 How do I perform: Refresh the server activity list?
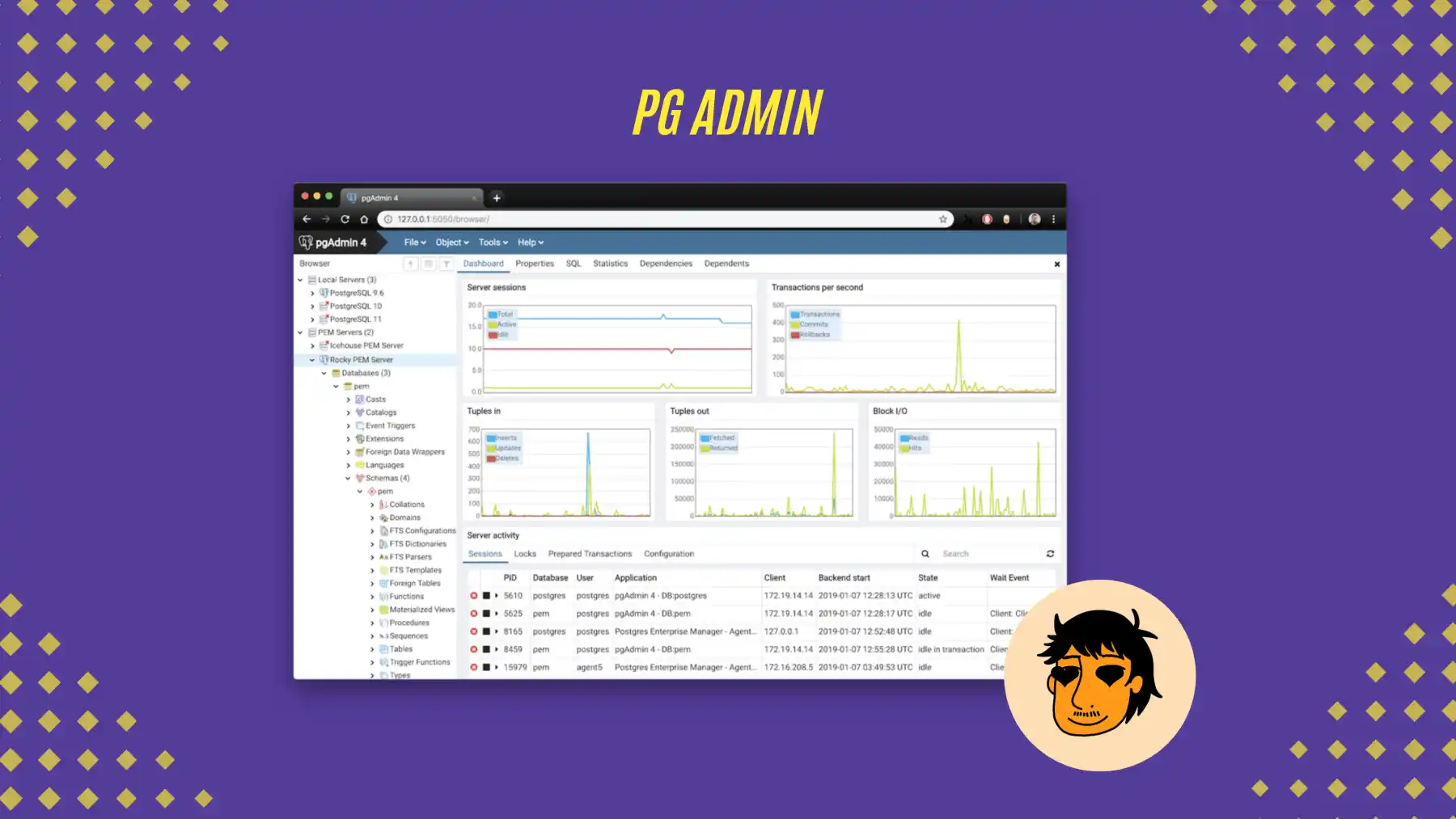coord(1050,554)
